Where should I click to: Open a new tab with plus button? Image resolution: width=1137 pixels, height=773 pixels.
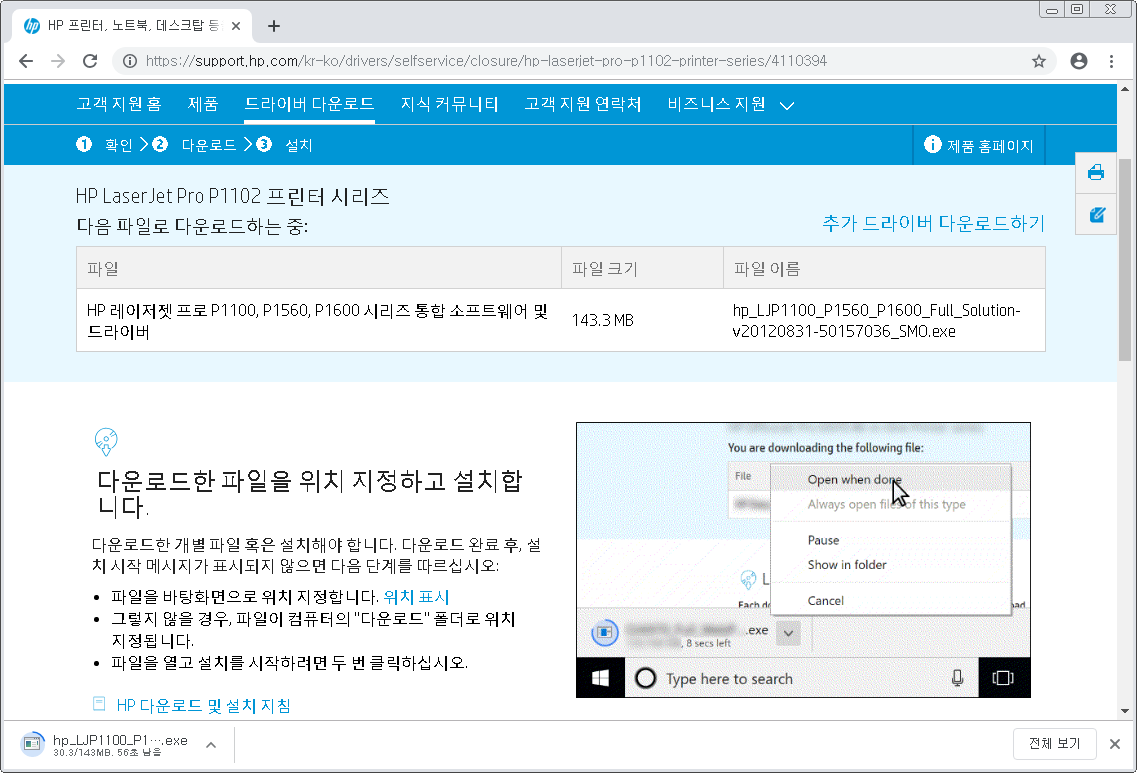coord(273,26)
